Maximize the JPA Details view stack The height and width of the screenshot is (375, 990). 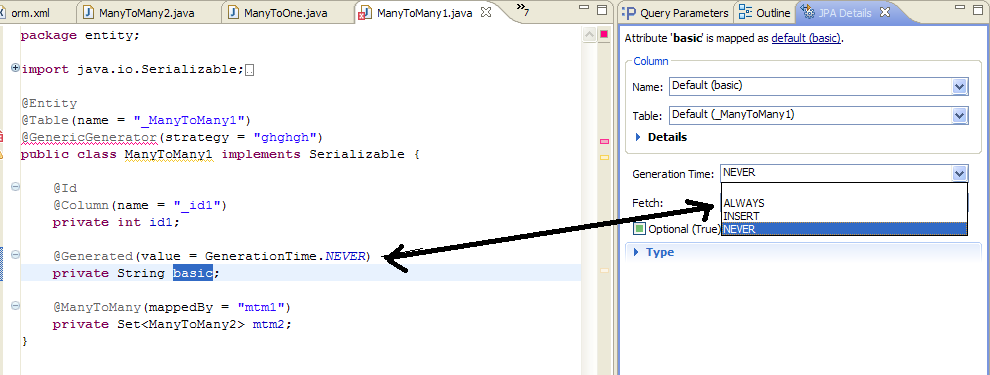(x=979, y=9)
